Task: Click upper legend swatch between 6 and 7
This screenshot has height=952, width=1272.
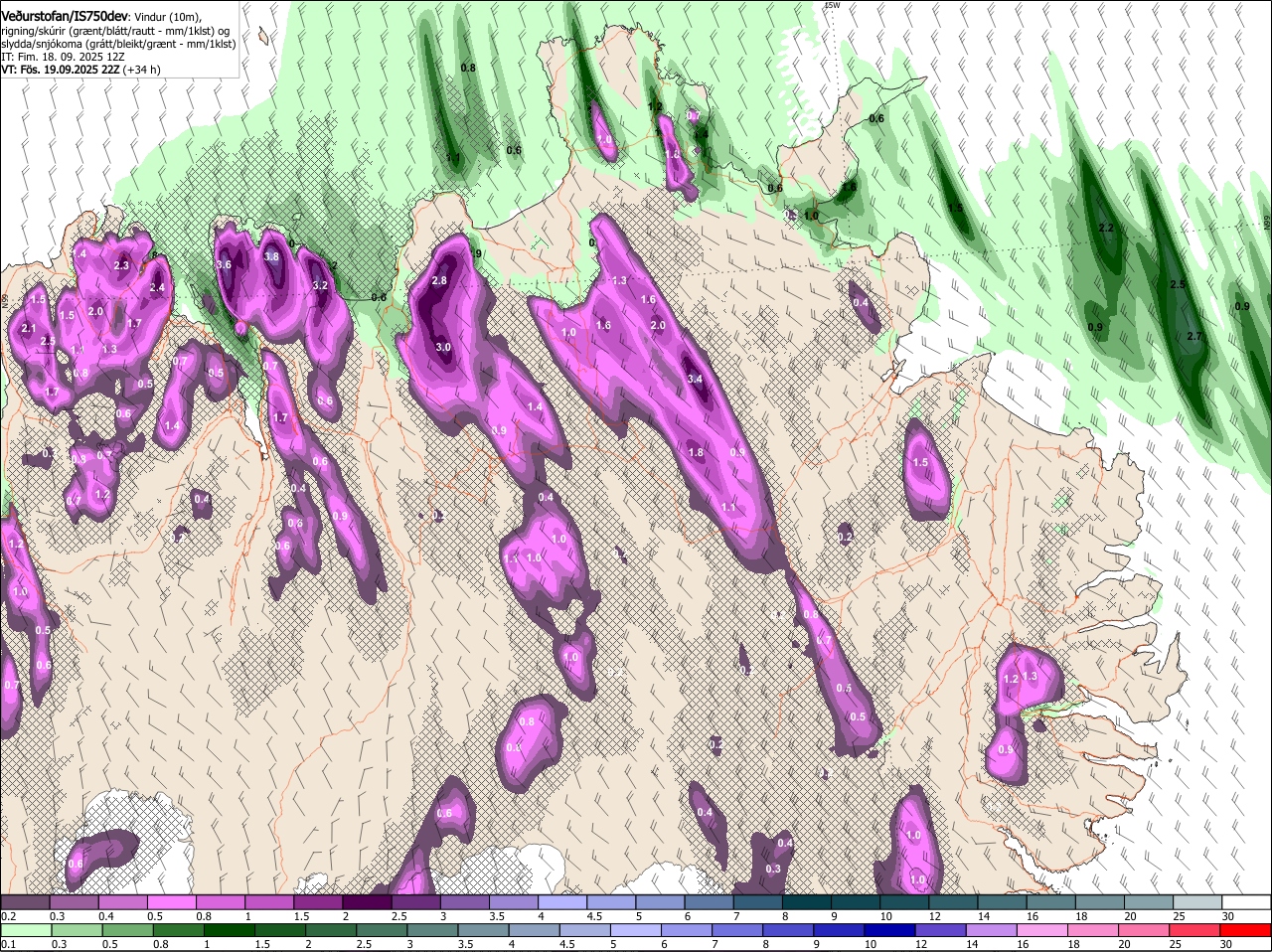Action: (x=709, y=901)
